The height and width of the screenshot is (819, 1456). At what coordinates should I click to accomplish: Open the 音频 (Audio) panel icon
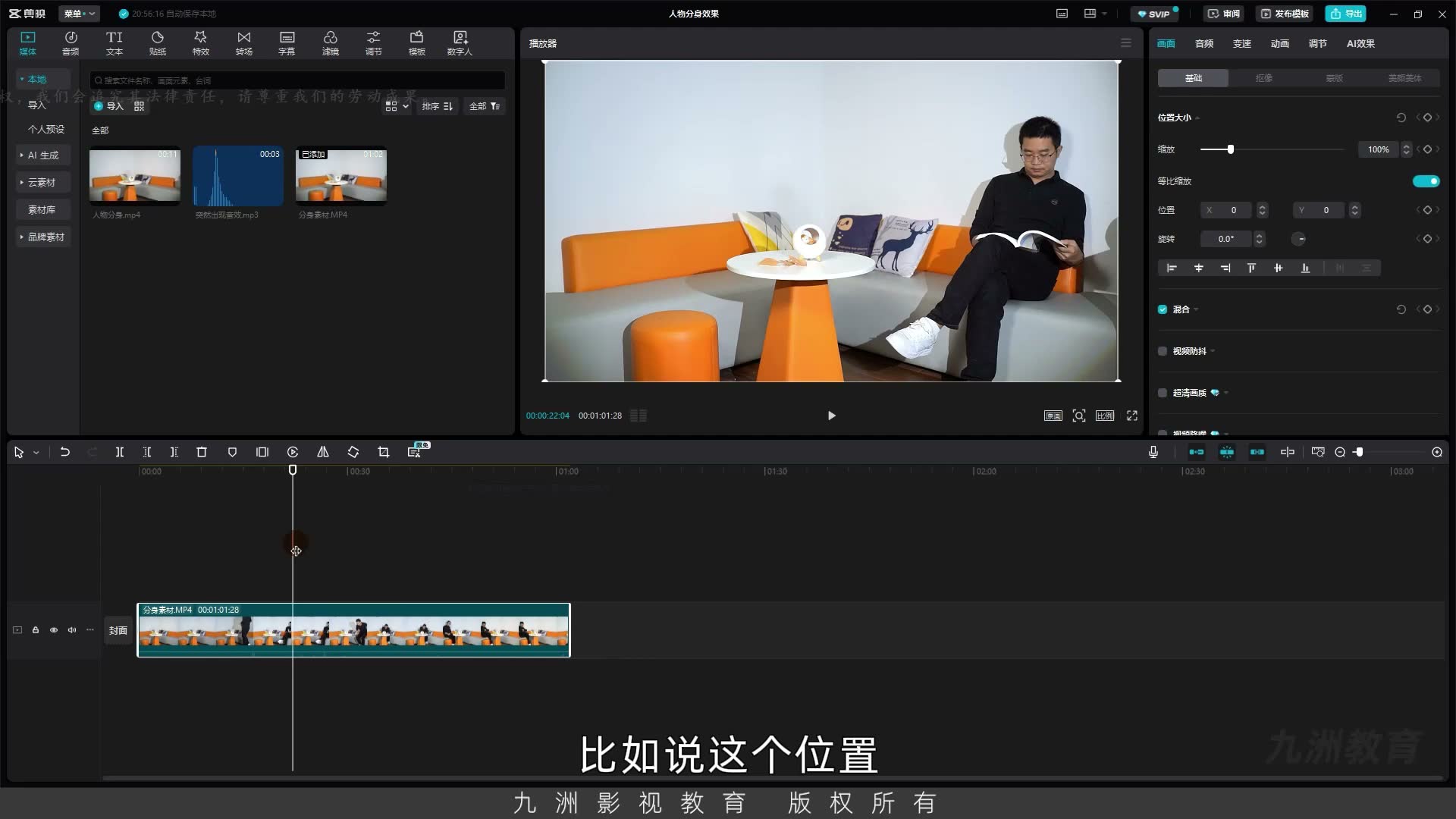tap(71, 43)
